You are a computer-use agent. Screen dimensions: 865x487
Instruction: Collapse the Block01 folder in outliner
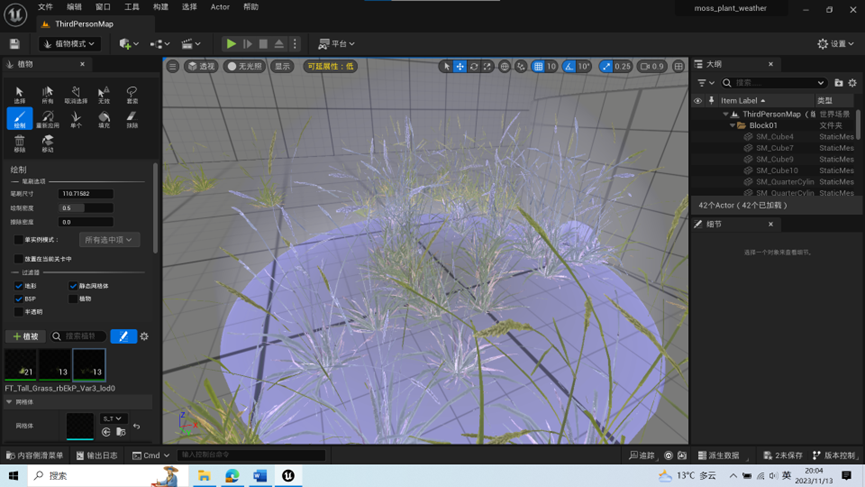(x=733, y=125)
